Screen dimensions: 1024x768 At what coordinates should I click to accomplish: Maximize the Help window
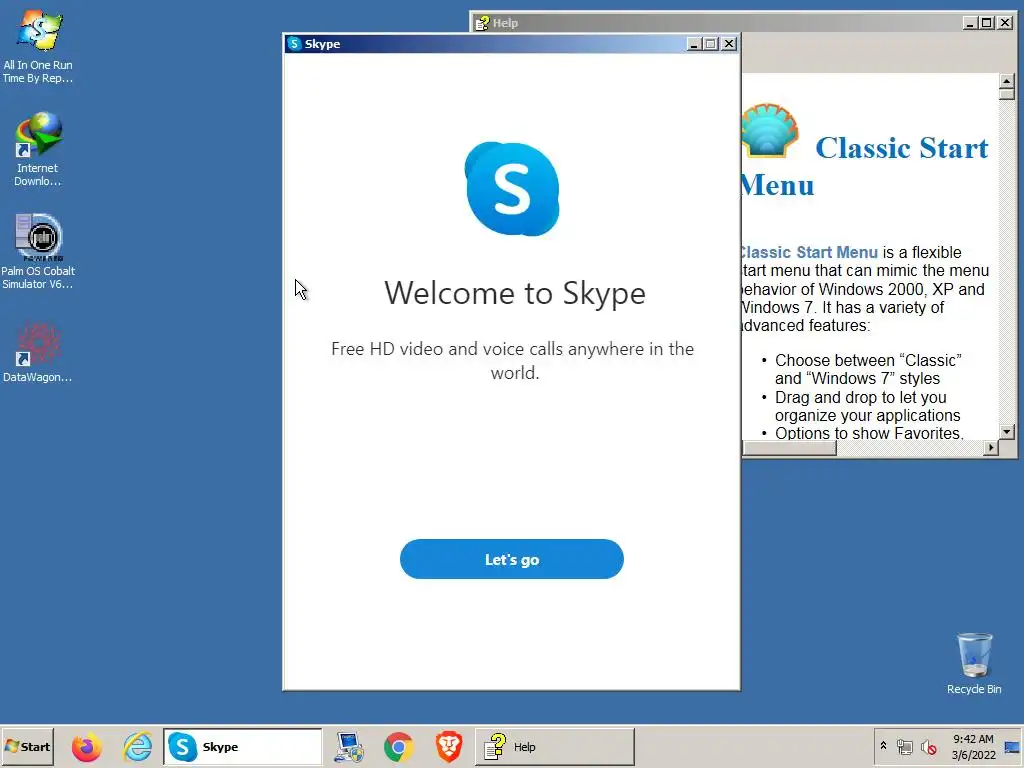pyautogui.click(x=987, y=23)
